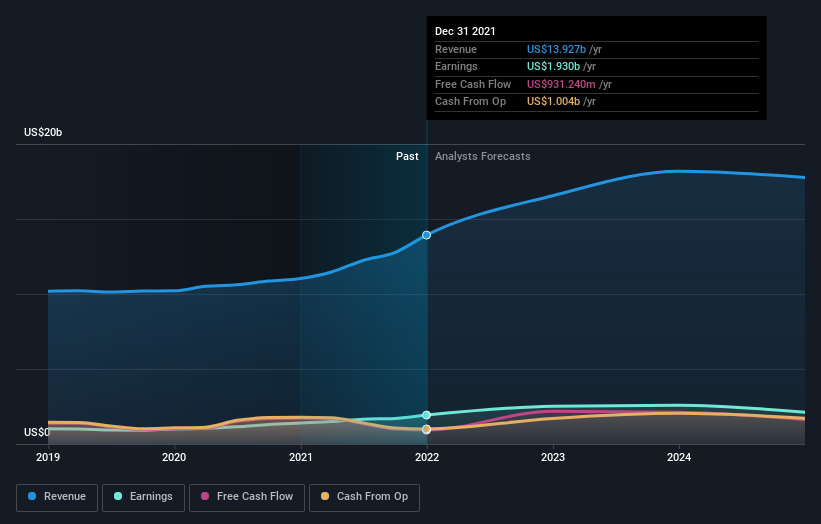
Task: Click the 2023 x-axis label
Action: tap(553, 458)
